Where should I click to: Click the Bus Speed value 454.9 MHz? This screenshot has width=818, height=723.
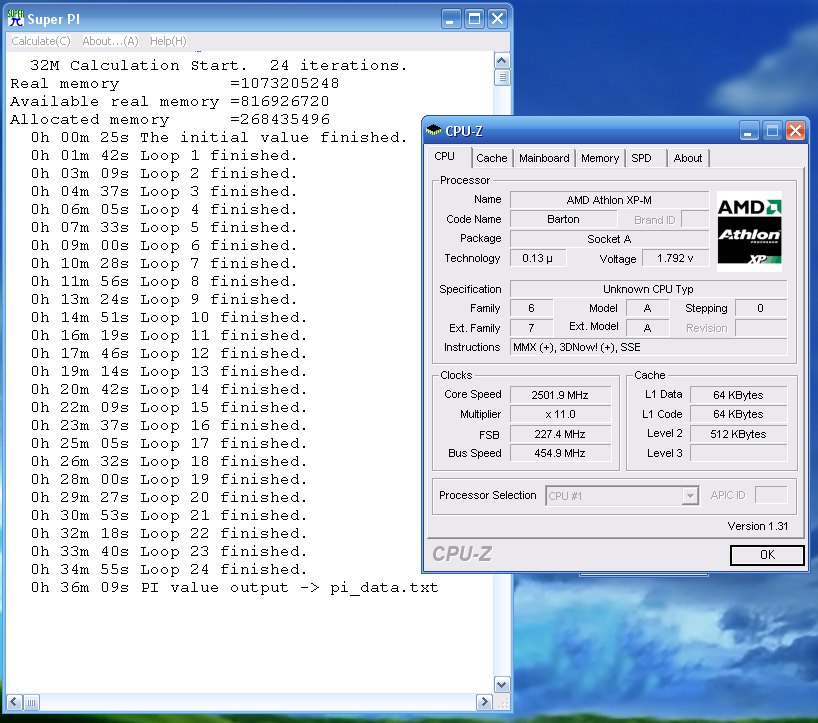[x=560, y=453]
